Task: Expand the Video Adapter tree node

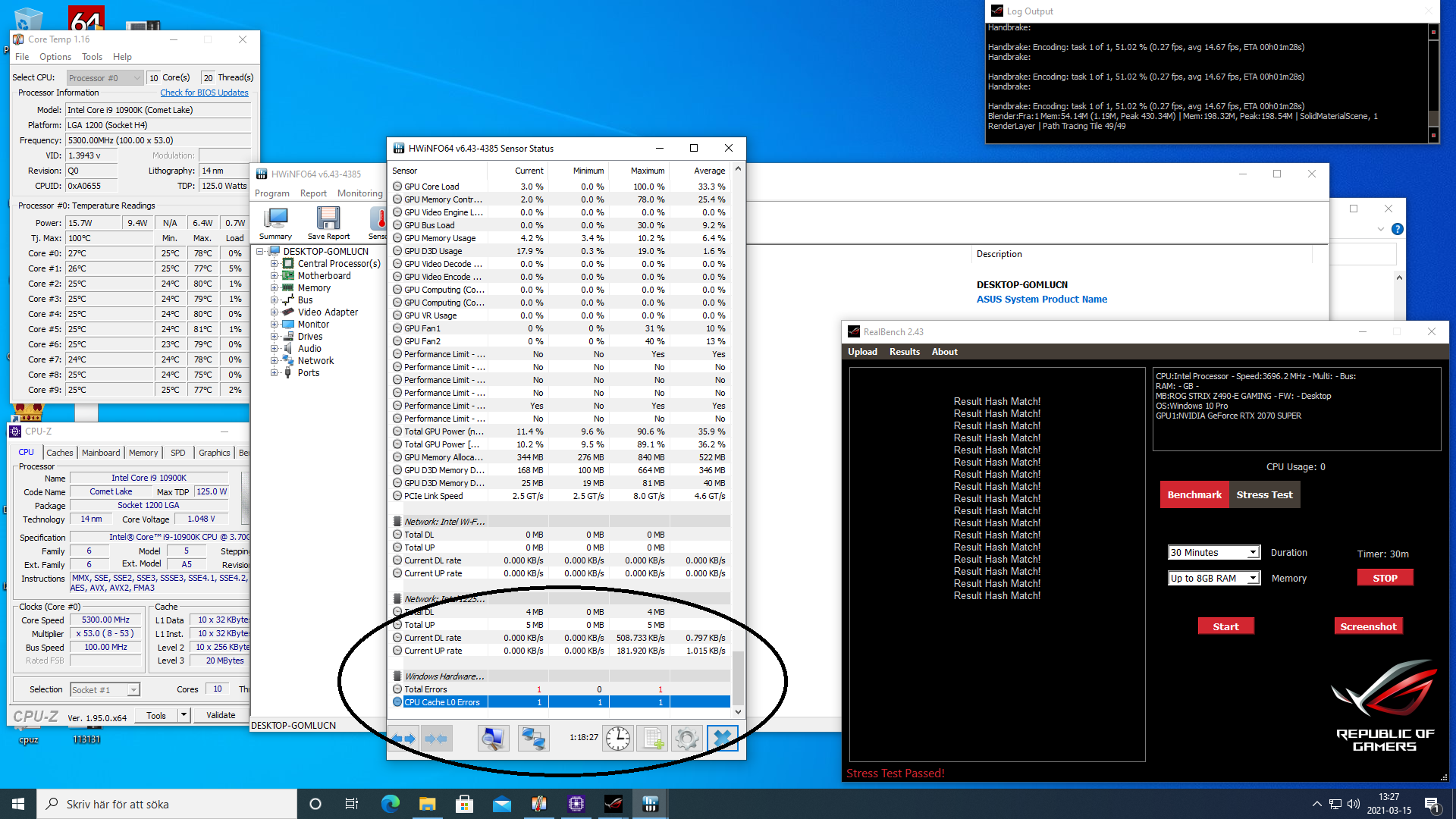Action: click(275, 312)
